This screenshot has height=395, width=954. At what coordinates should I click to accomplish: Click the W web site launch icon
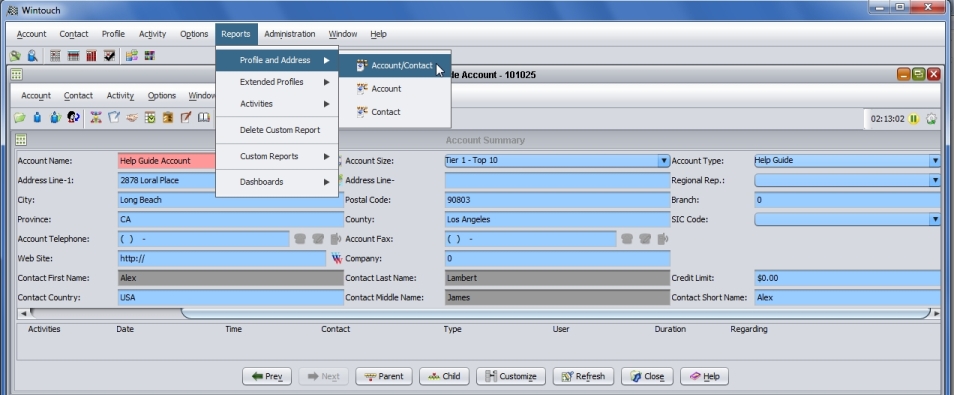coord(336,259)
